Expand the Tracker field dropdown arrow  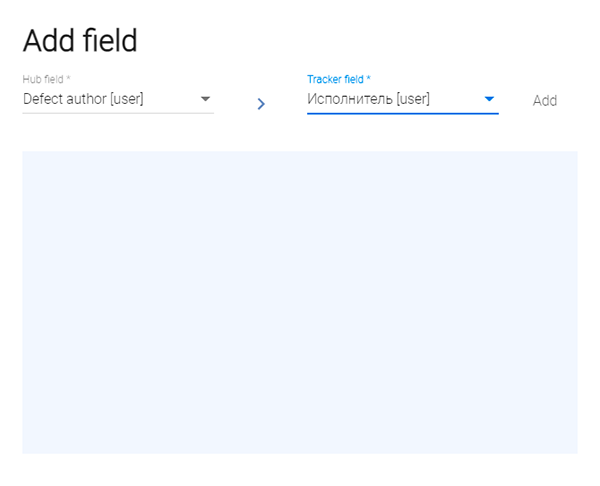click(x=489, y=99)
